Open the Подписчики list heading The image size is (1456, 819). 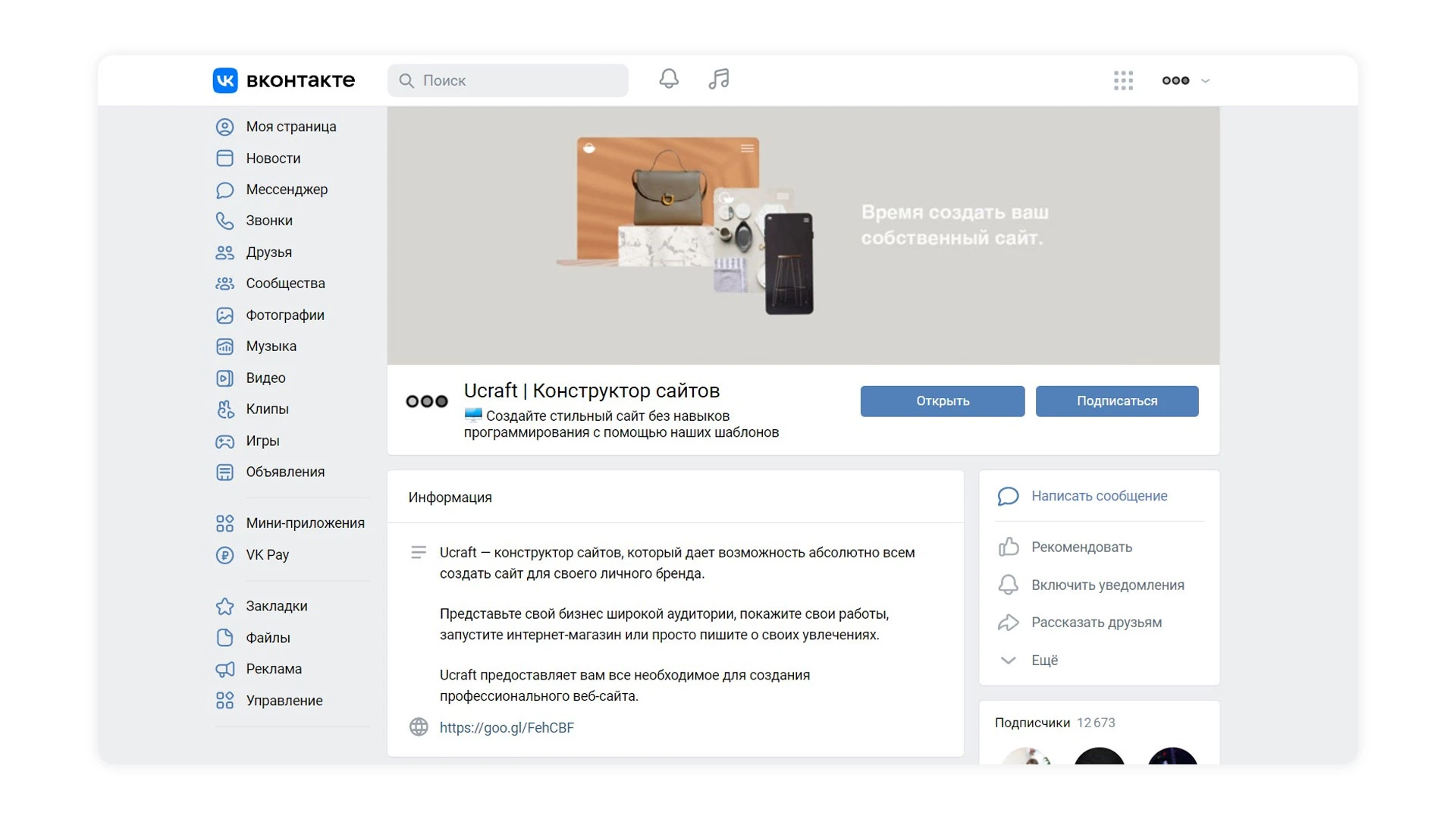1032,723
